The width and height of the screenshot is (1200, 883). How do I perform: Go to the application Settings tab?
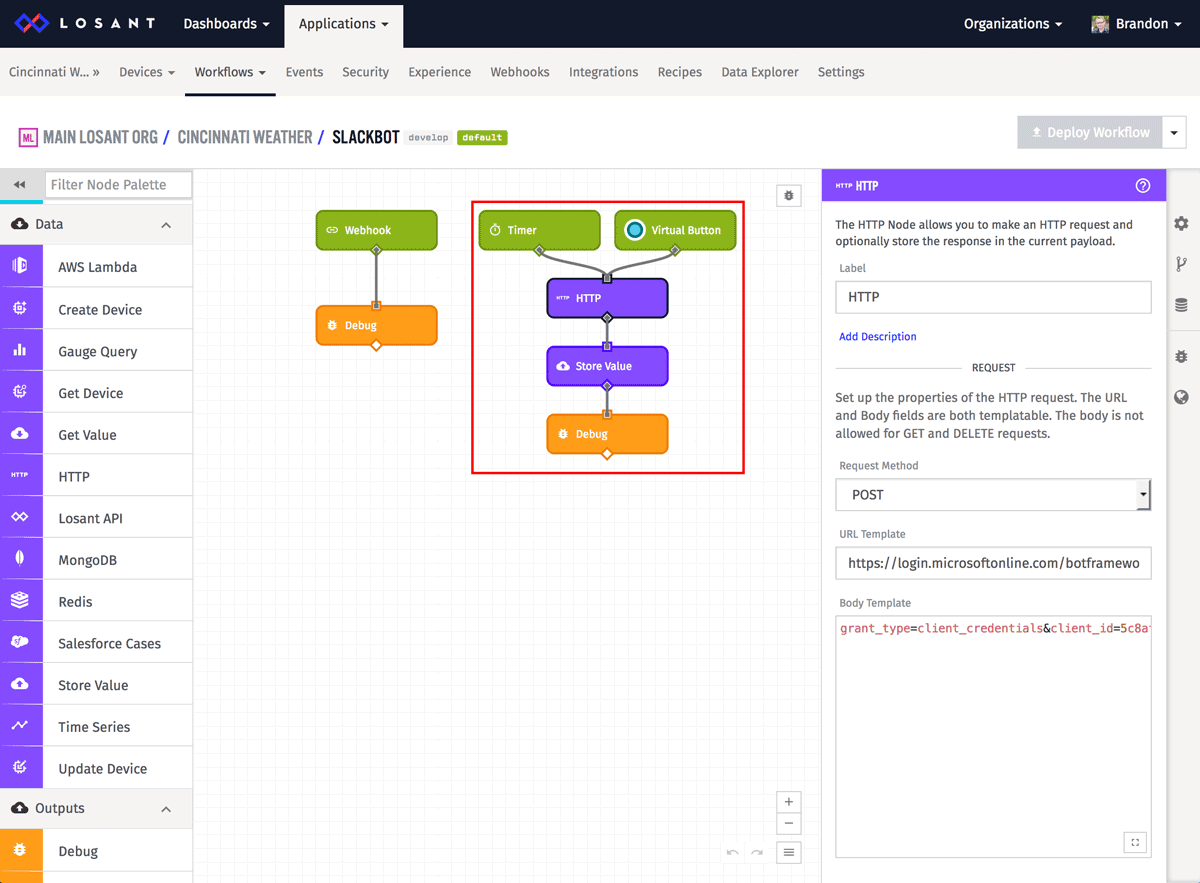(841, 72)
